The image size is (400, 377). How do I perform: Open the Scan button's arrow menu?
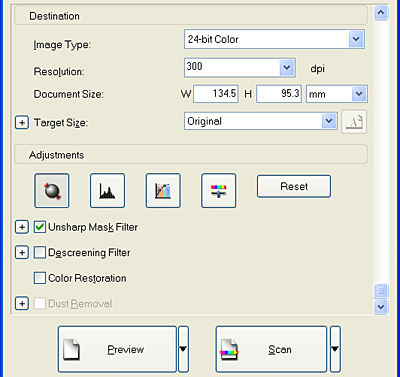[335, 349]
